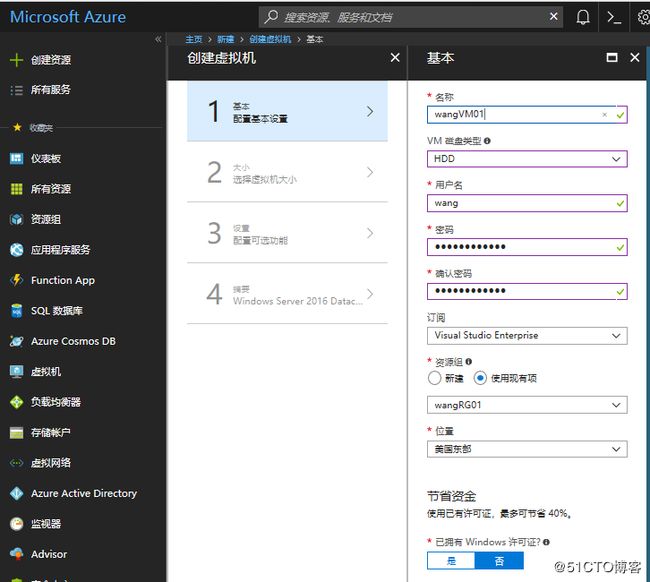The image size is (650, 582).
Task: Click the Load balancers diamond icon
Action: (x=17, y=402)
